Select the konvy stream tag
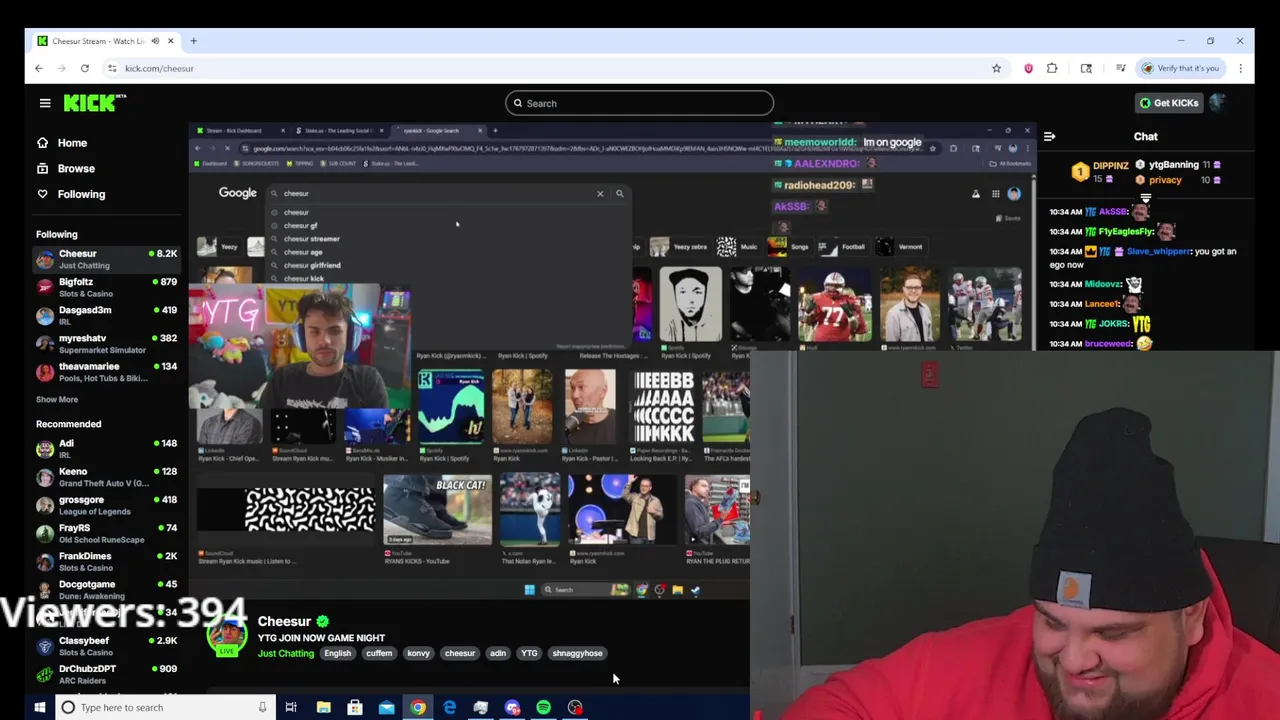 (x=418, y=653)
